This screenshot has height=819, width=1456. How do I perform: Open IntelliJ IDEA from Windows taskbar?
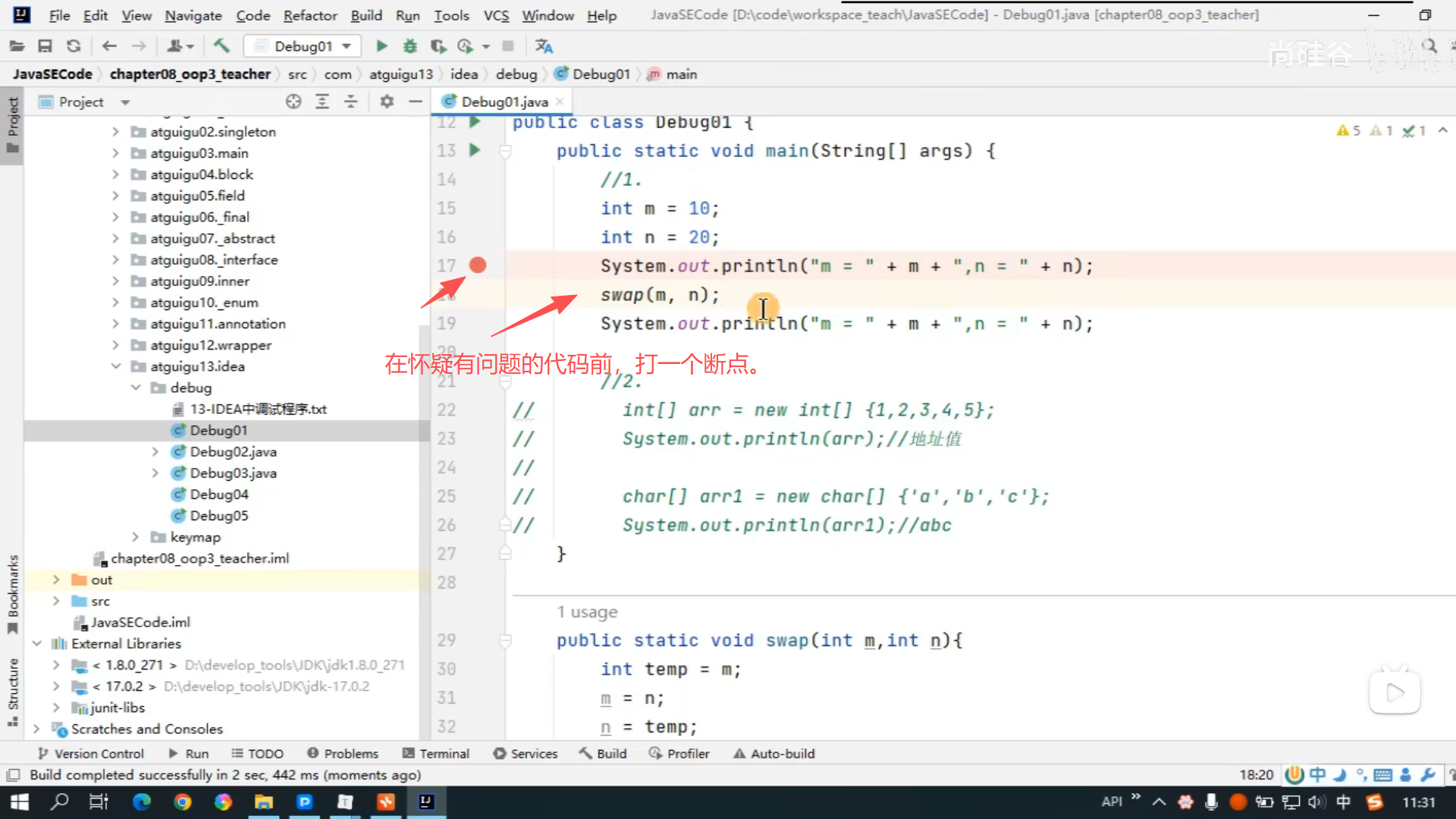pyautogui.click(x=426, y=802)
